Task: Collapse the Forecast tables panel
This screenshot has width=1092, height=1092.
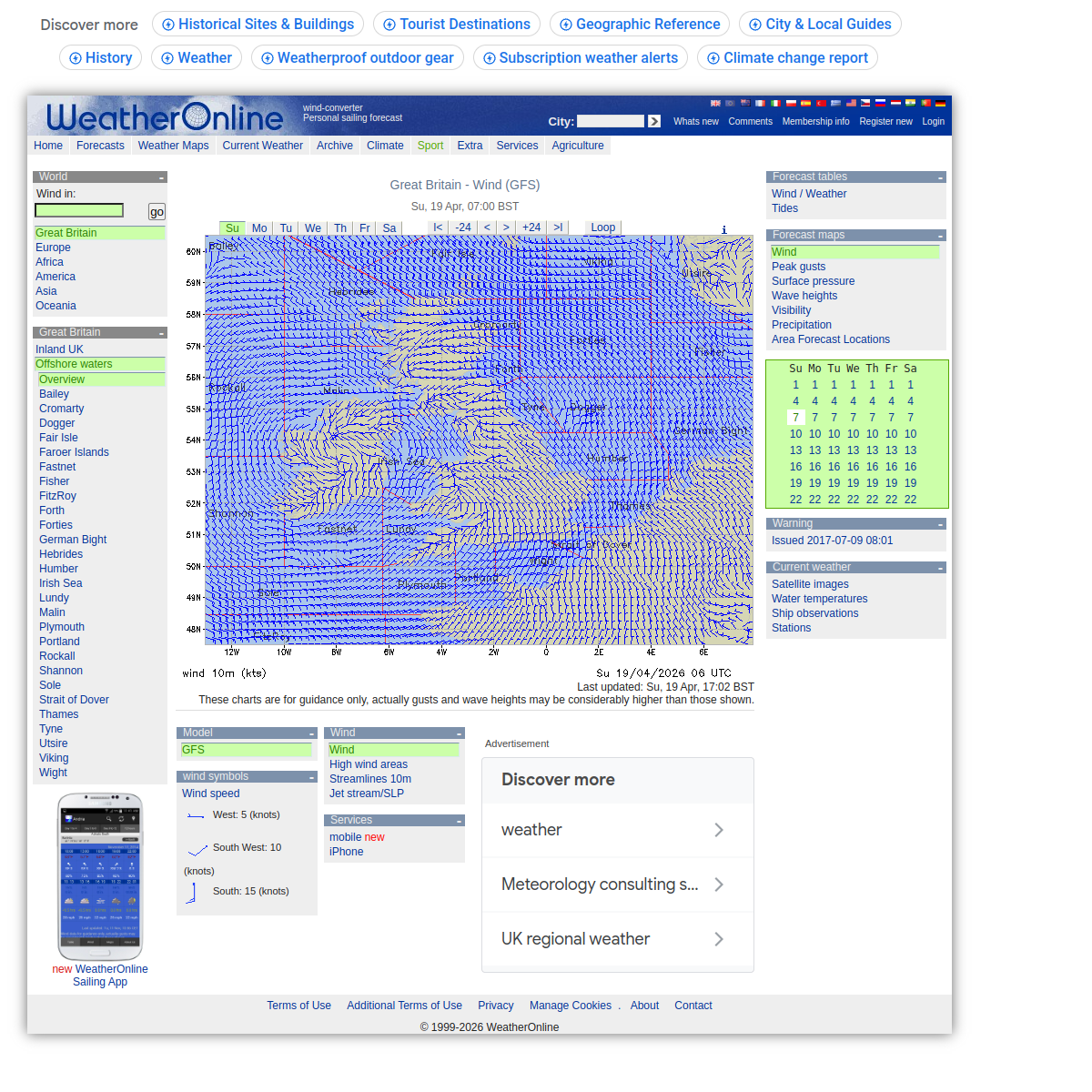Action: click(941, 177)
